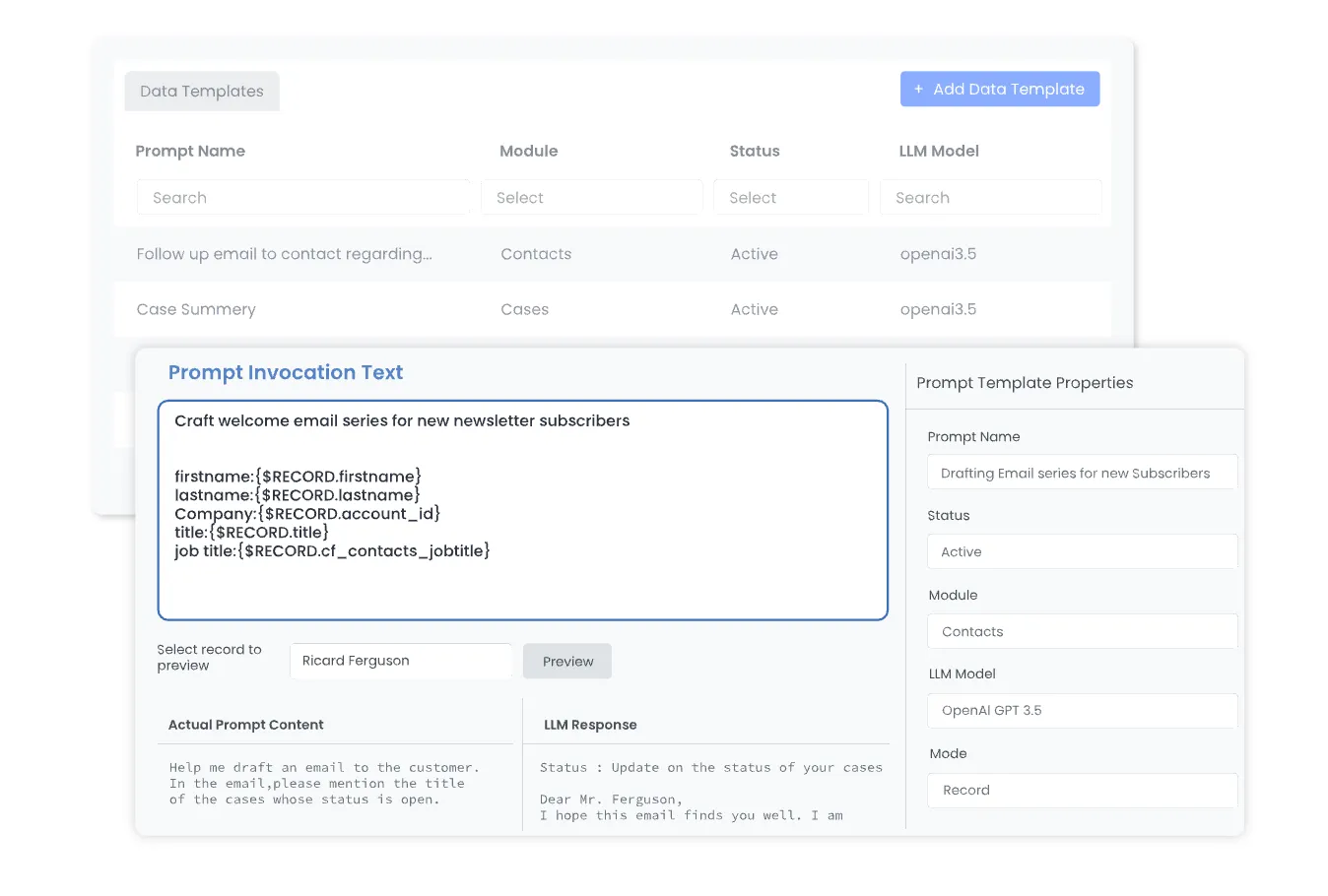
Task: Edit the Drafting Email series prompt name field
Action: click(x=1083, y=473)
